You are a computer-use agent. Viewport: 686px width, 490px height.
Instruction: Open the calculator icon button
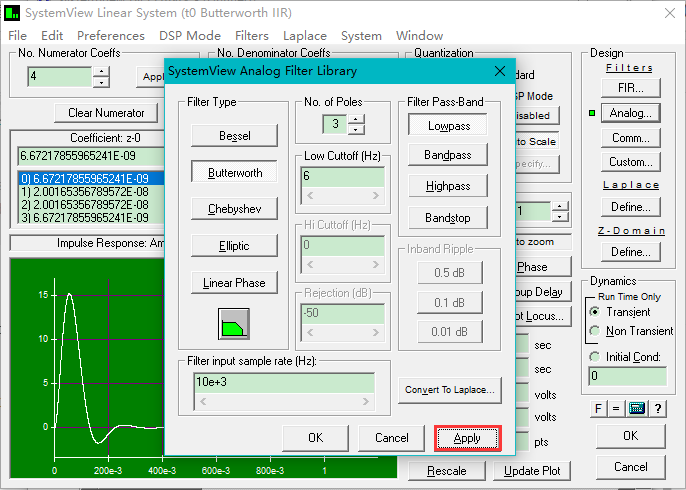click(637, 409)
